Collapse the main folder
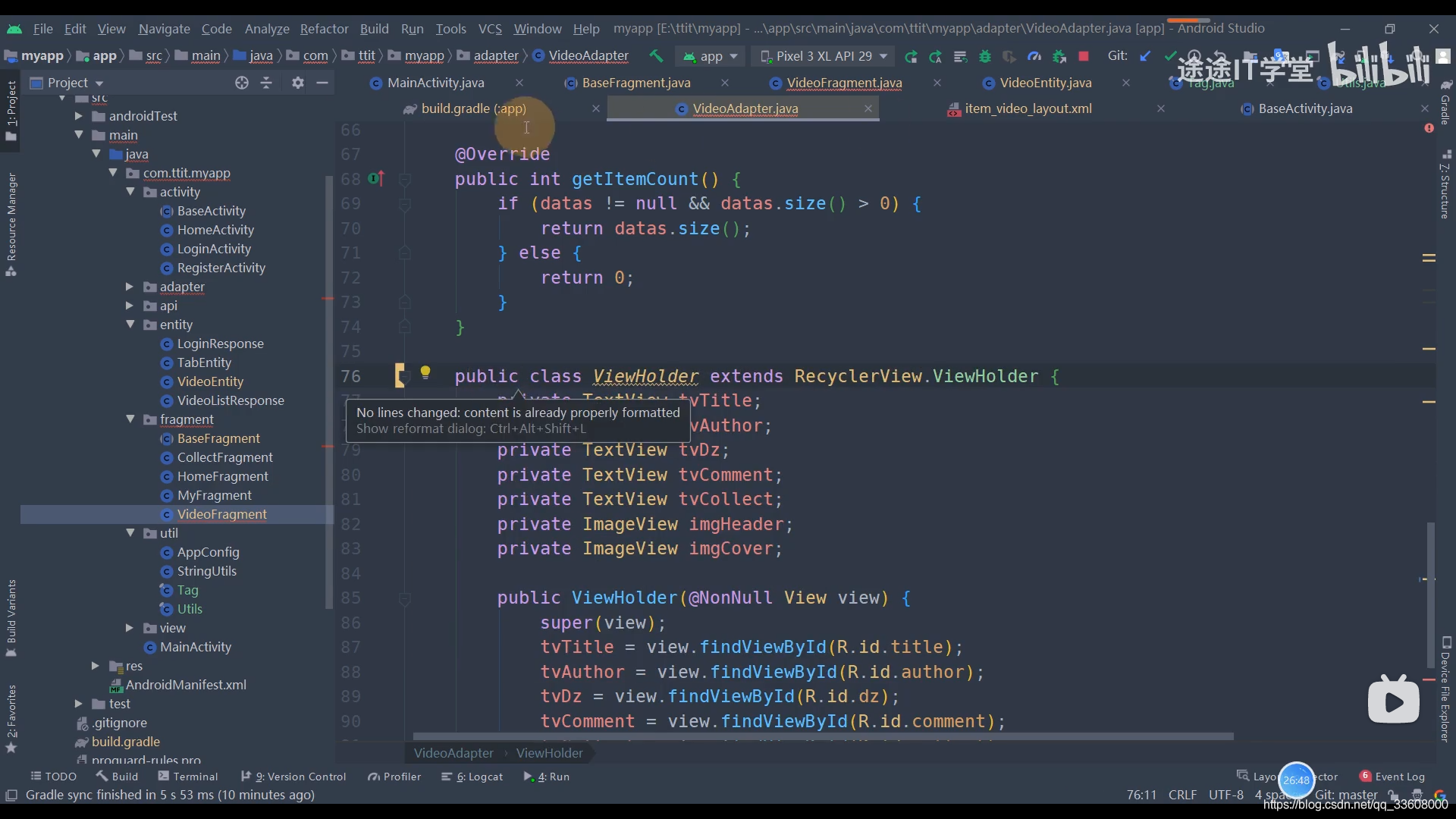 click(78, 135)
